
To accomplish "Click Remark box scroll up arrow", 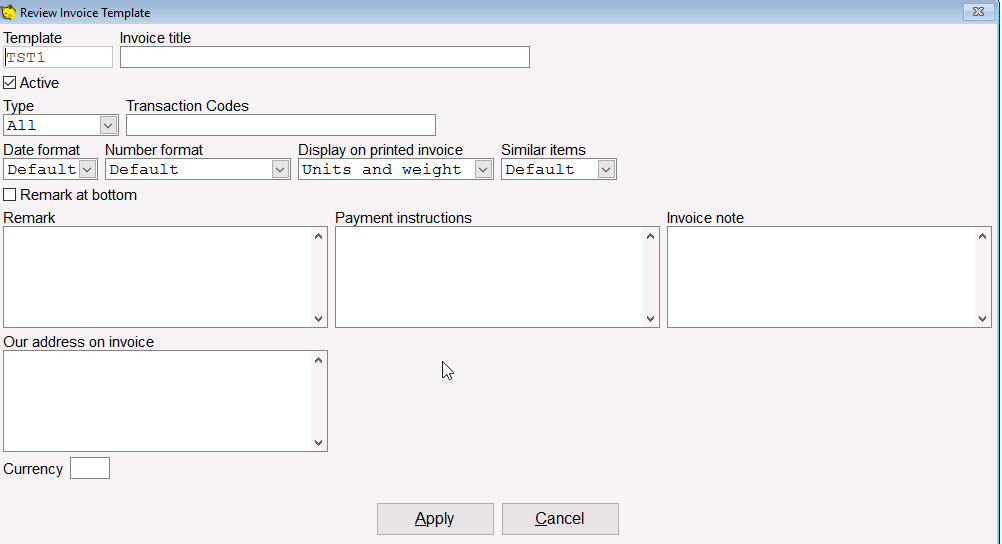I will click(x=319, y=236).
